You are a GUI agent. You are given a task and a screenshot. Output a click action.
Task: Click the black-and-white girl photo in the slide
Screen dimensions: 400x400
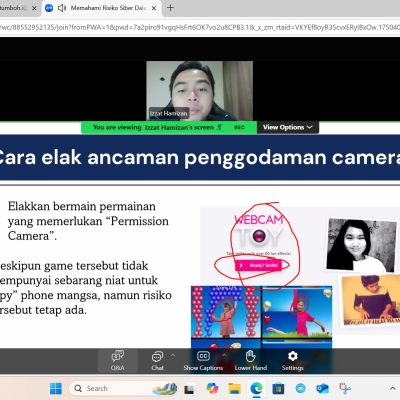pos(362,245)
